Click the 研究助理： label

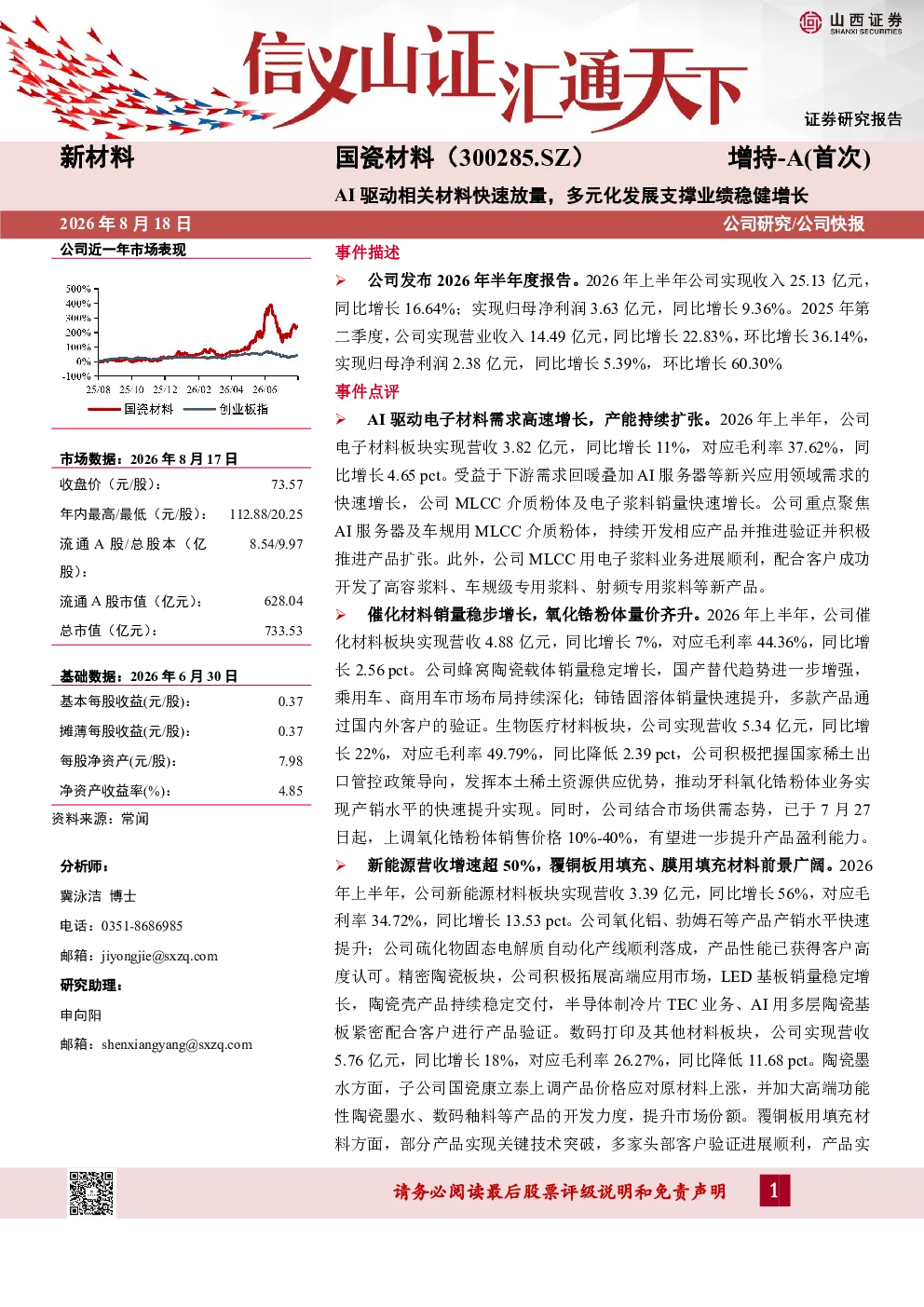91,986
